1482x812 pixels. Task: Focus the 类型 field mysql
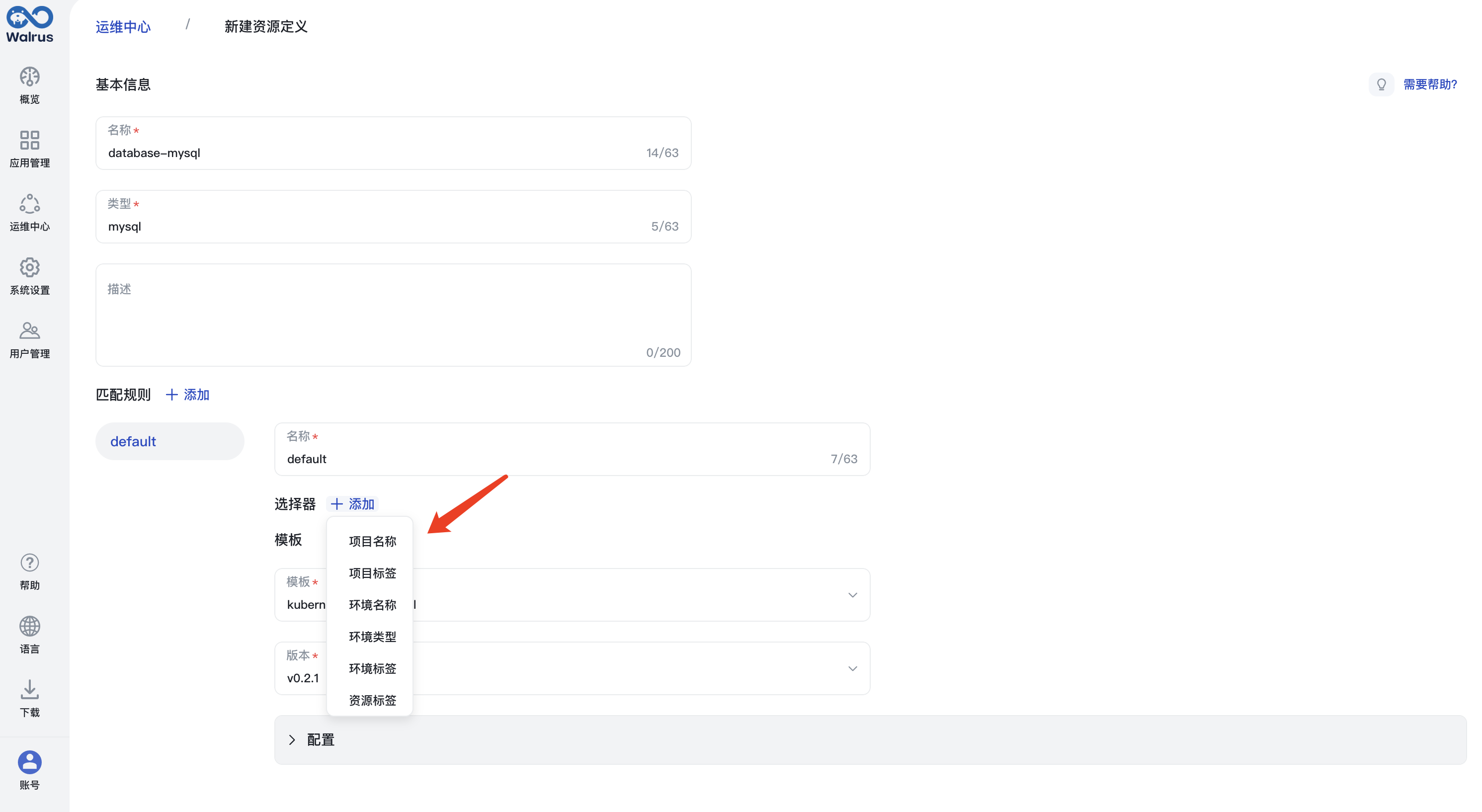pyautogui.click(x=394, y=217)
